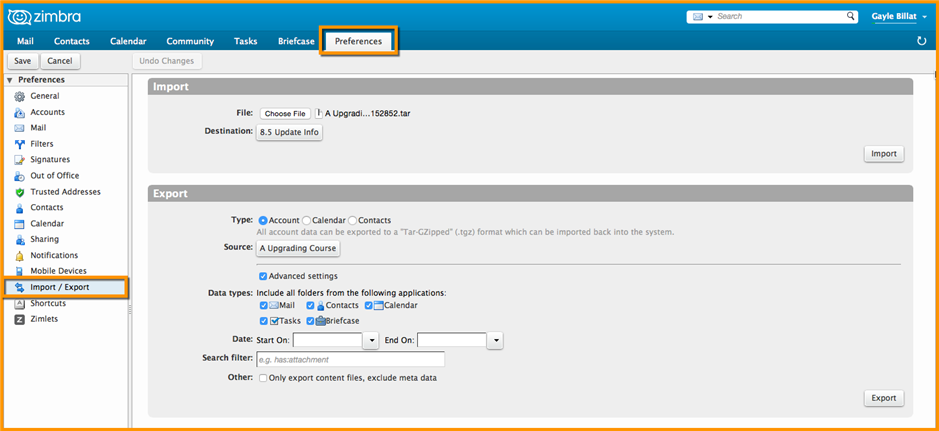Switch to the Community tab
939x431 pixels.
pos(190,41)
